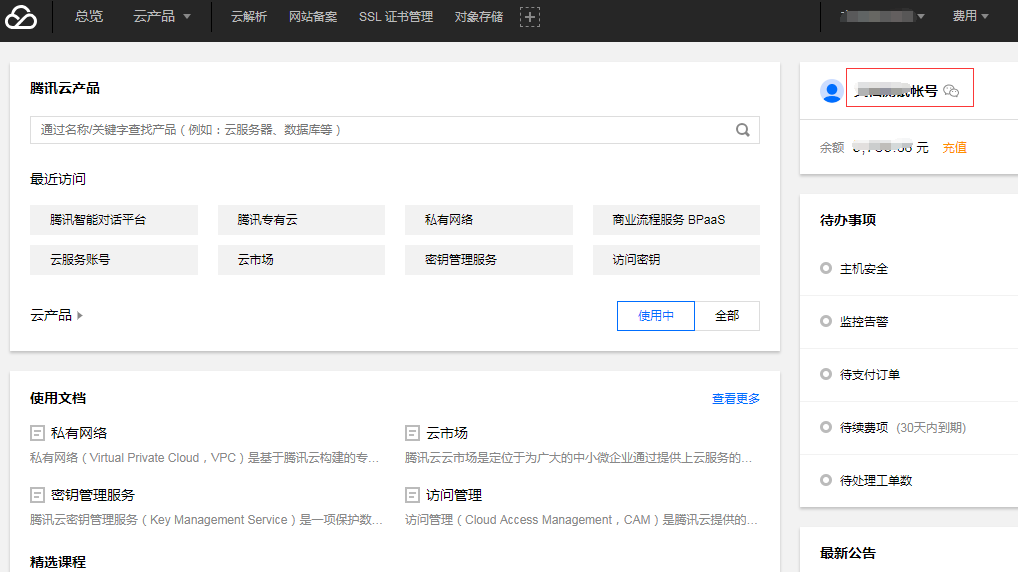Screen dimensions: 1018x572
Task: Click the Tencent Cloud logo icon
Action: (21, 18)
